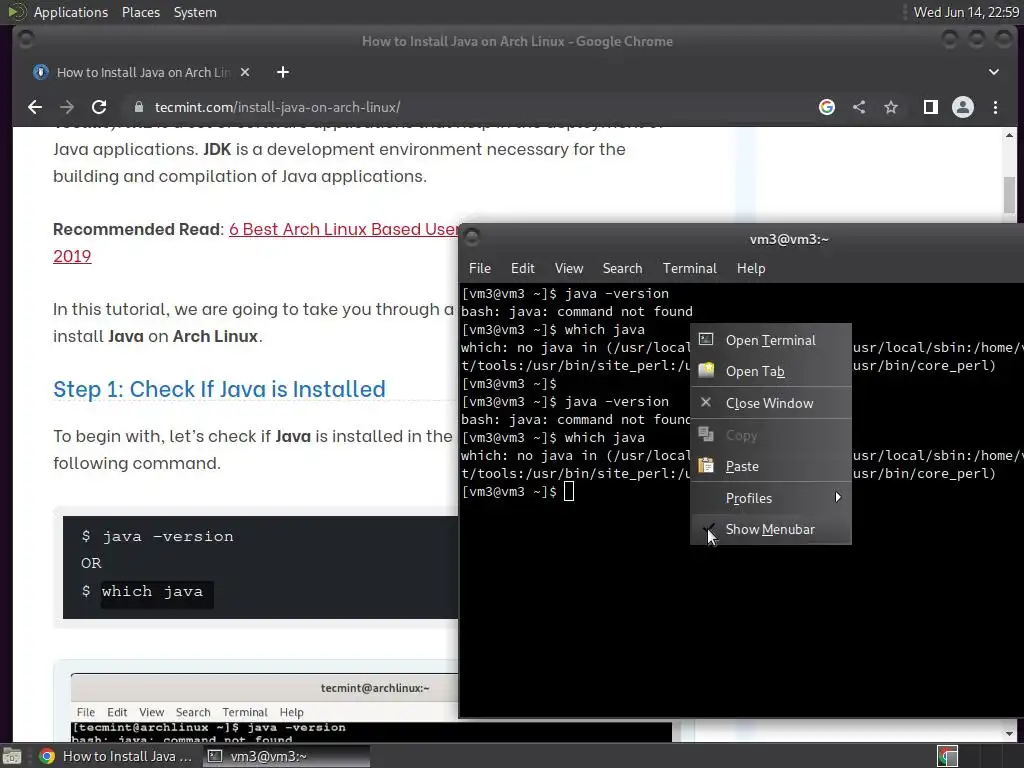Click the '6 Best Arch Linux Based' link
This screenshot has height=768, width=1024.
pyautogui.click(x=344, y=229)
